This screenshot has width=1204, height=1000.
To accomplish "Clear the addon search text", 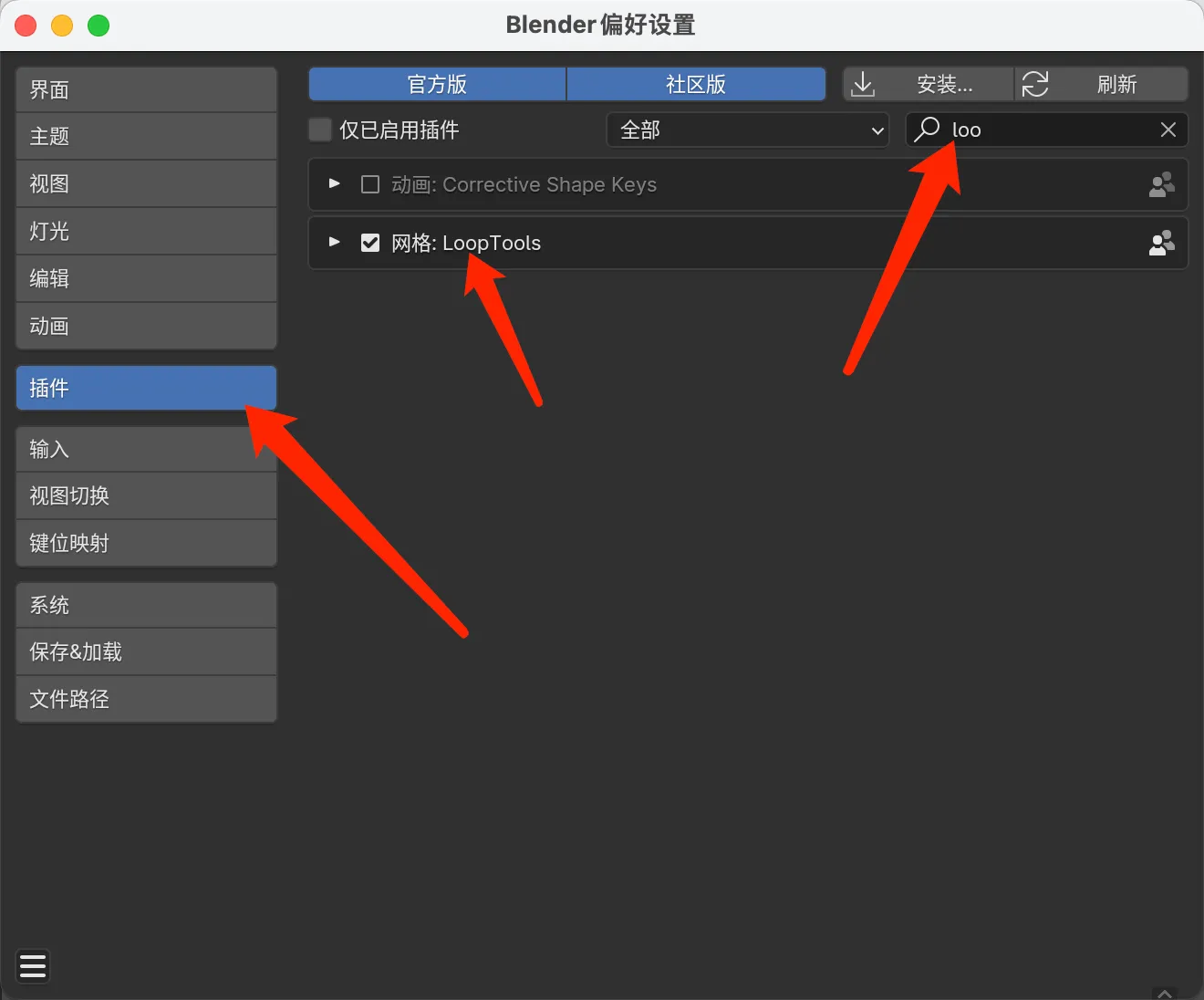I will 1168,130.
